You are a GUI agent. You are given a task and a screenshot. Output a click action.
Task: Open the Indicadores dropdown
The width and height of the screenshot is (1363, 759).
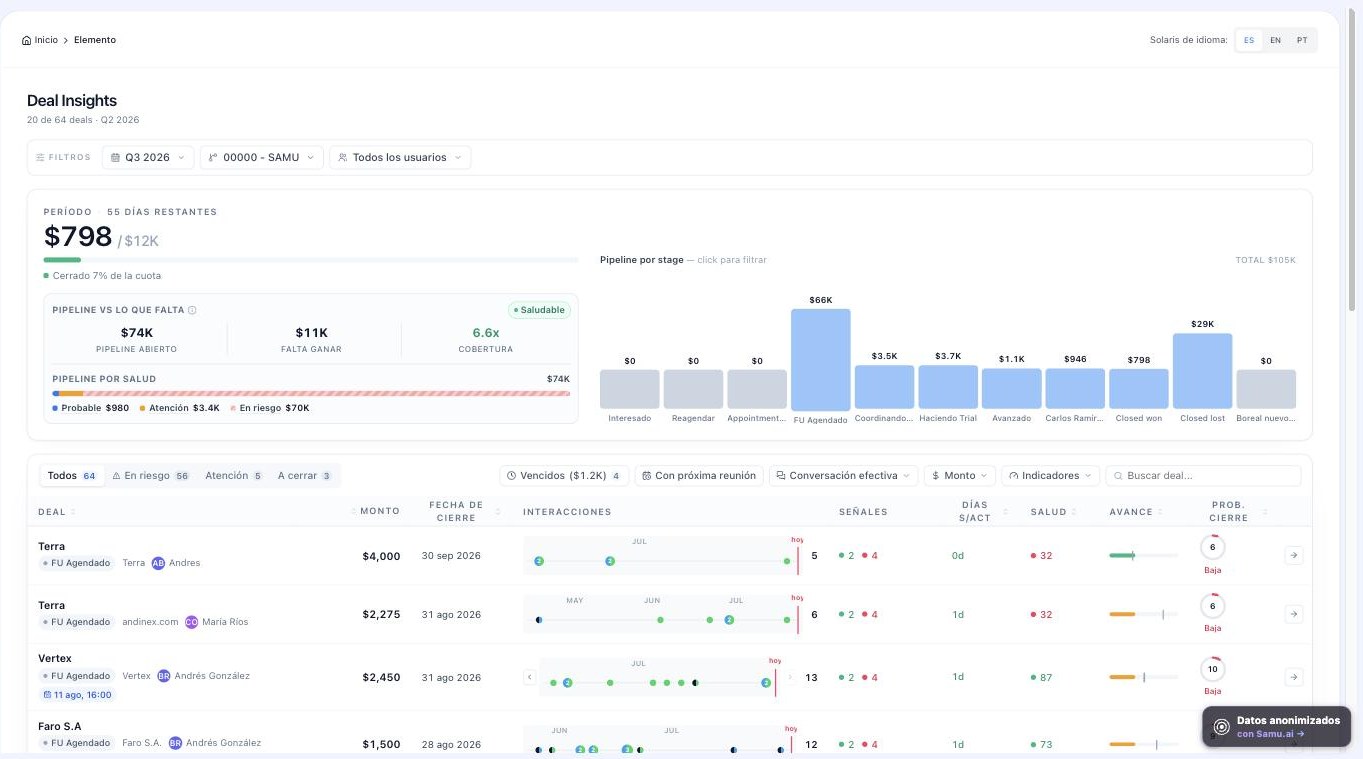[1050, 476]
